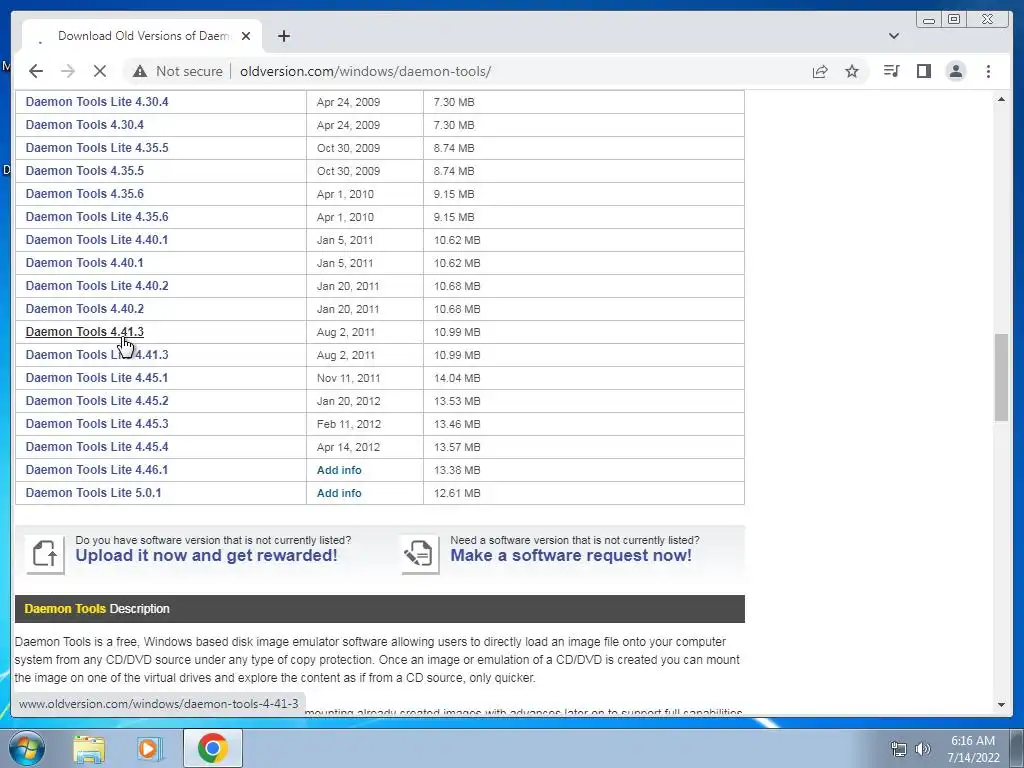Open Daemon Tools 4.35.6 link

point(84,194)
